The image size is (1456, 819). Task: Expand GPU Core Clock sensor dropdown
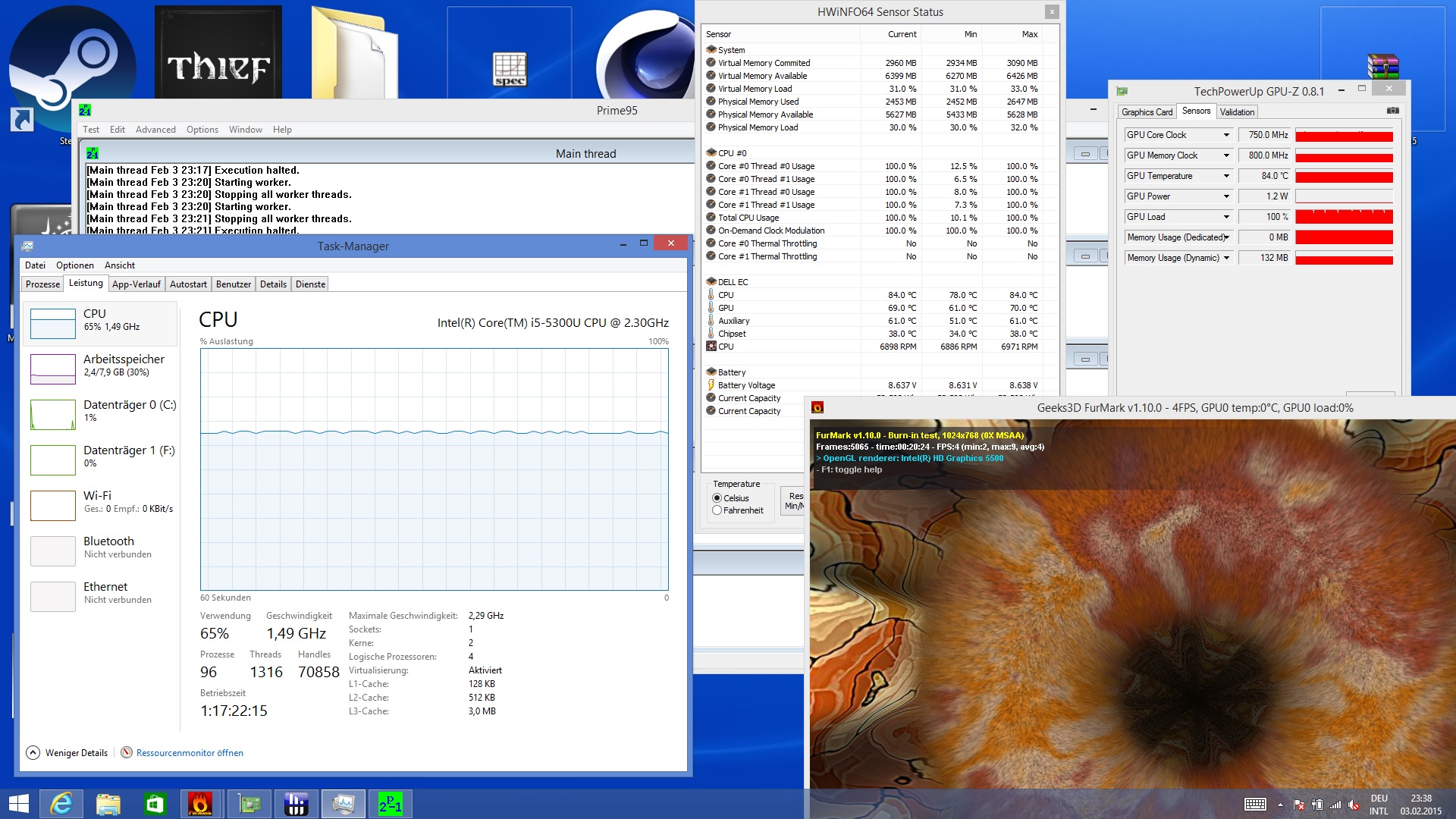[x=1226, y=135]
